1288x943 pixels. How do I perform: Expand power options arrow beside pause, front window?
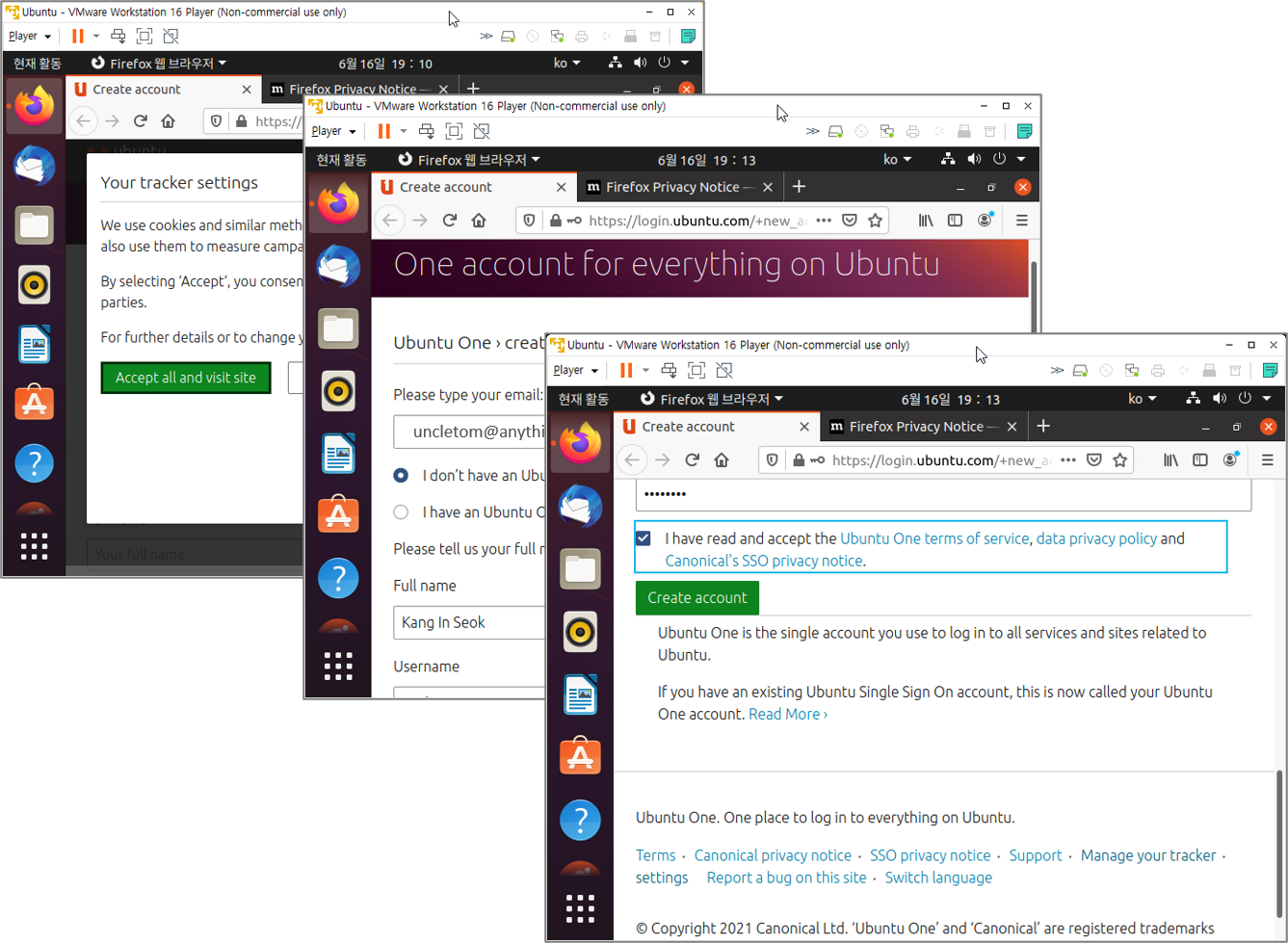645,370
